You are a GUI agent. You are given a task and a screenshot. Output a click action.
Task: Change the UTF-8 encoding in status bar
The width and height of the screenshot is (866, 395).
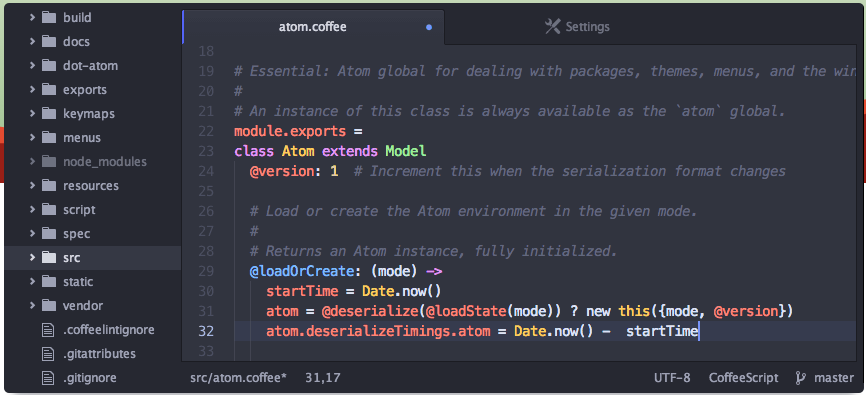tap(672, 378)
